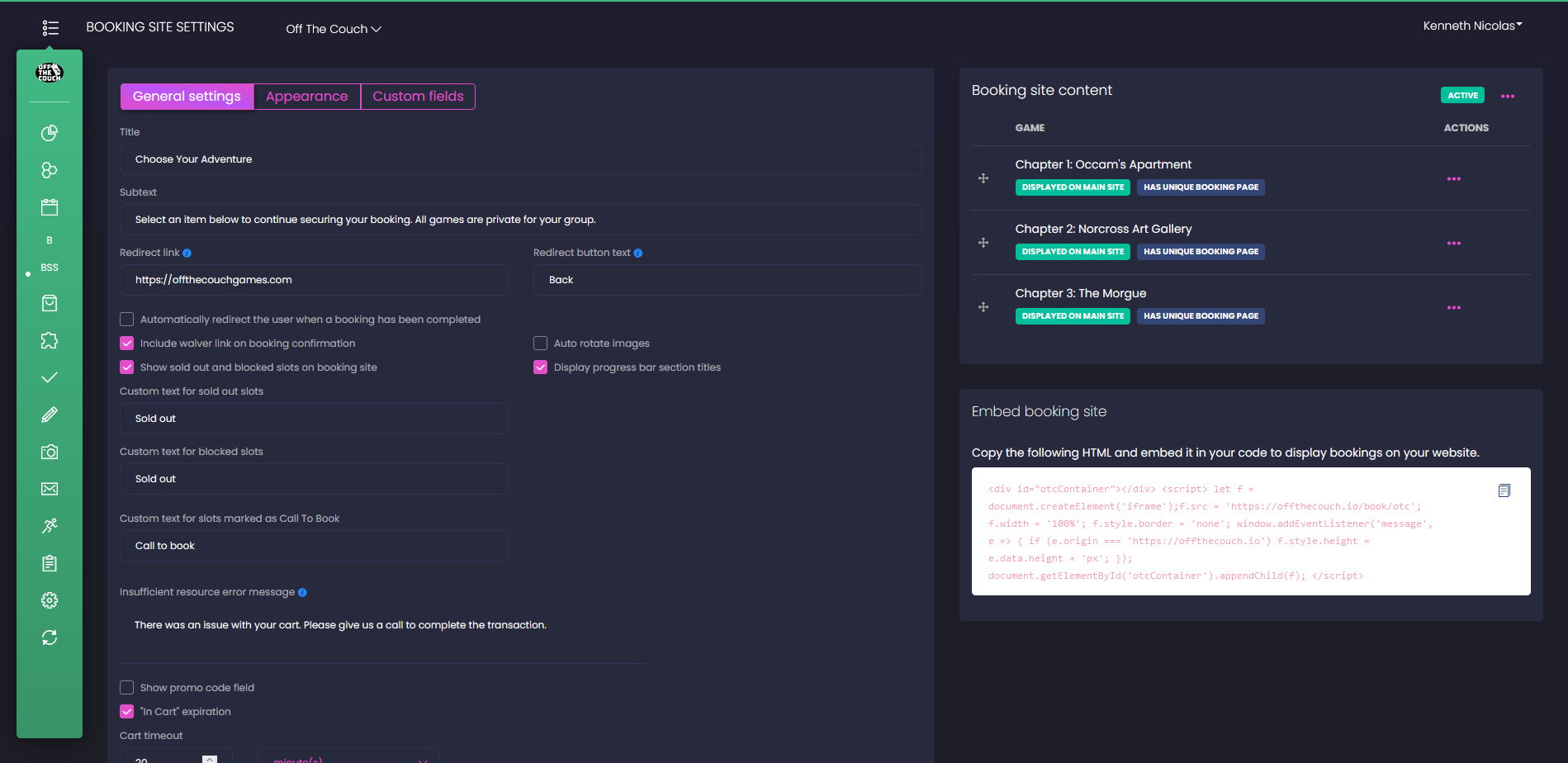Switch to the Appearance tab

pos(307,97)
